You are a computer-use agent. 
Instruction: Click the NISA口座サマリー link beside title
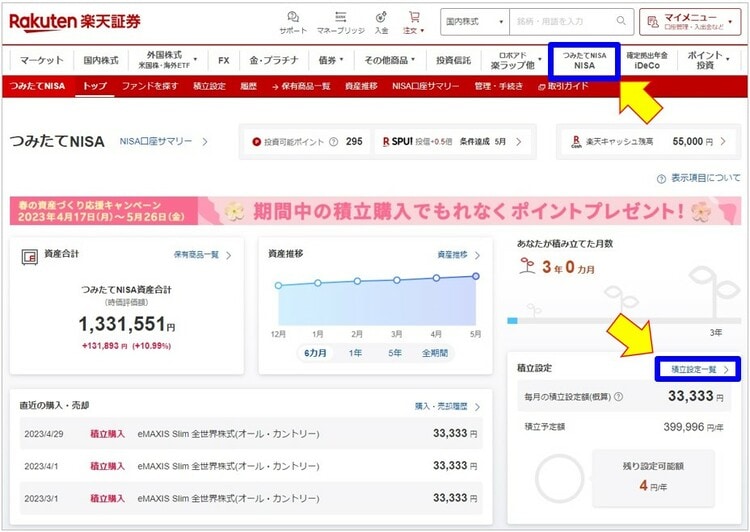click(x=156, y=142)
